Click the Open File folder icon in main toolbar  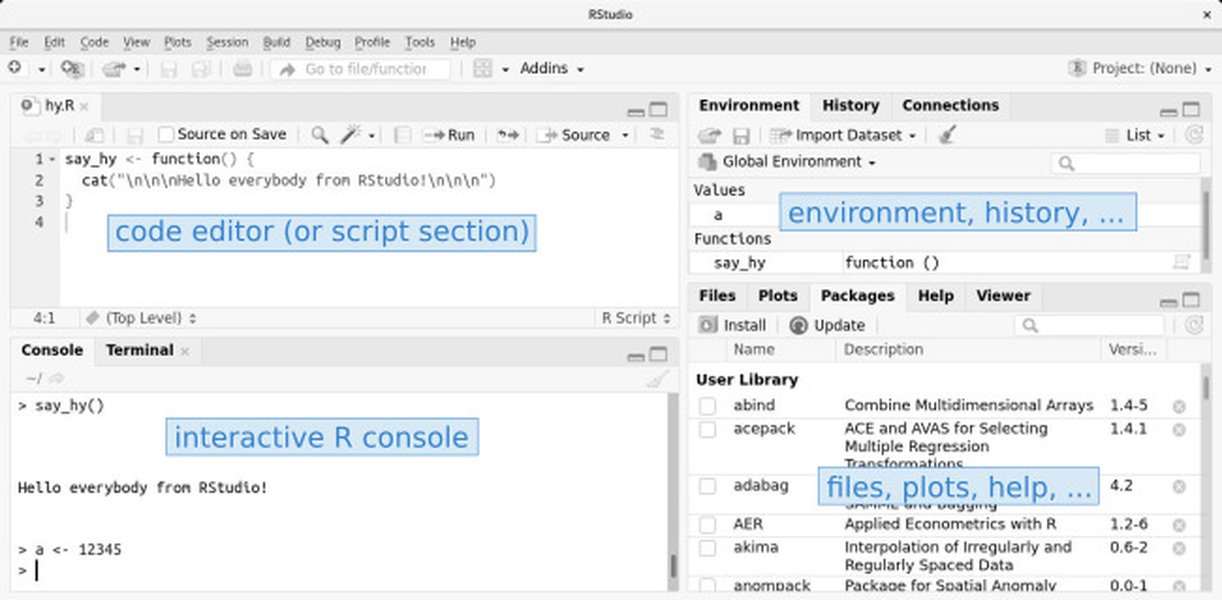point(112,69)
